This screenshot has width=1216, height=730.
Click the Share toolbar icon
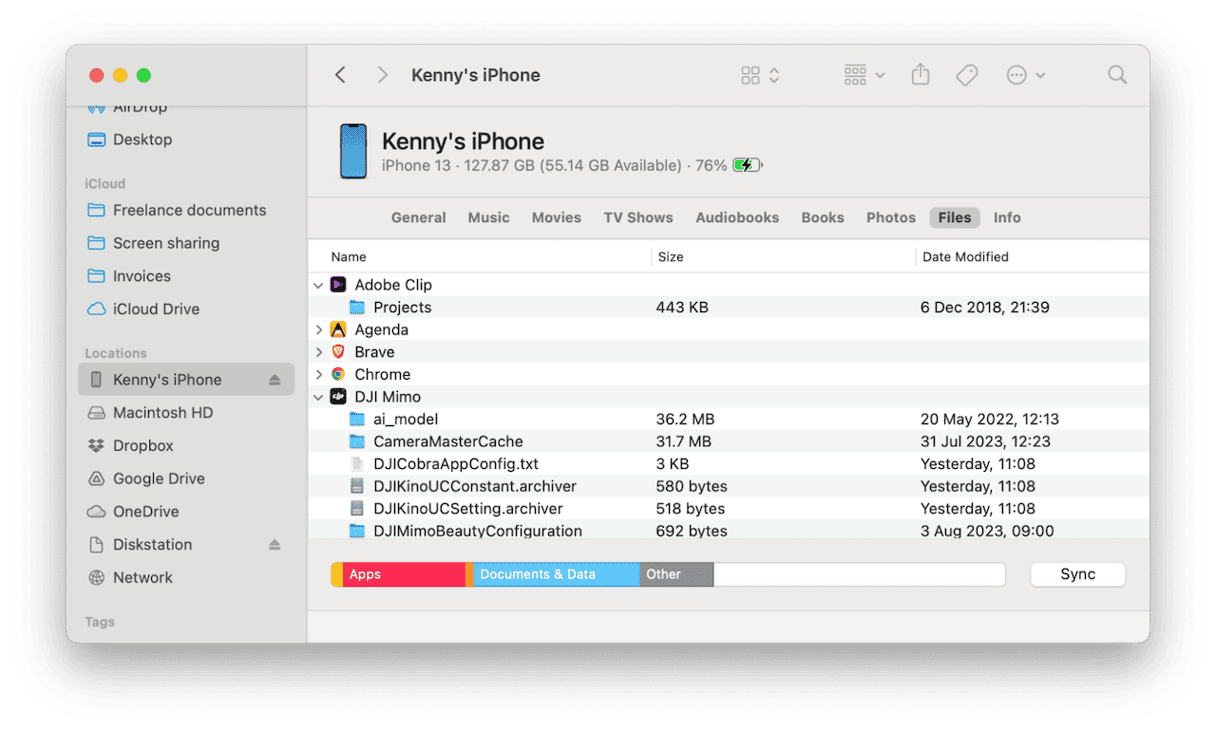(921, 75)
